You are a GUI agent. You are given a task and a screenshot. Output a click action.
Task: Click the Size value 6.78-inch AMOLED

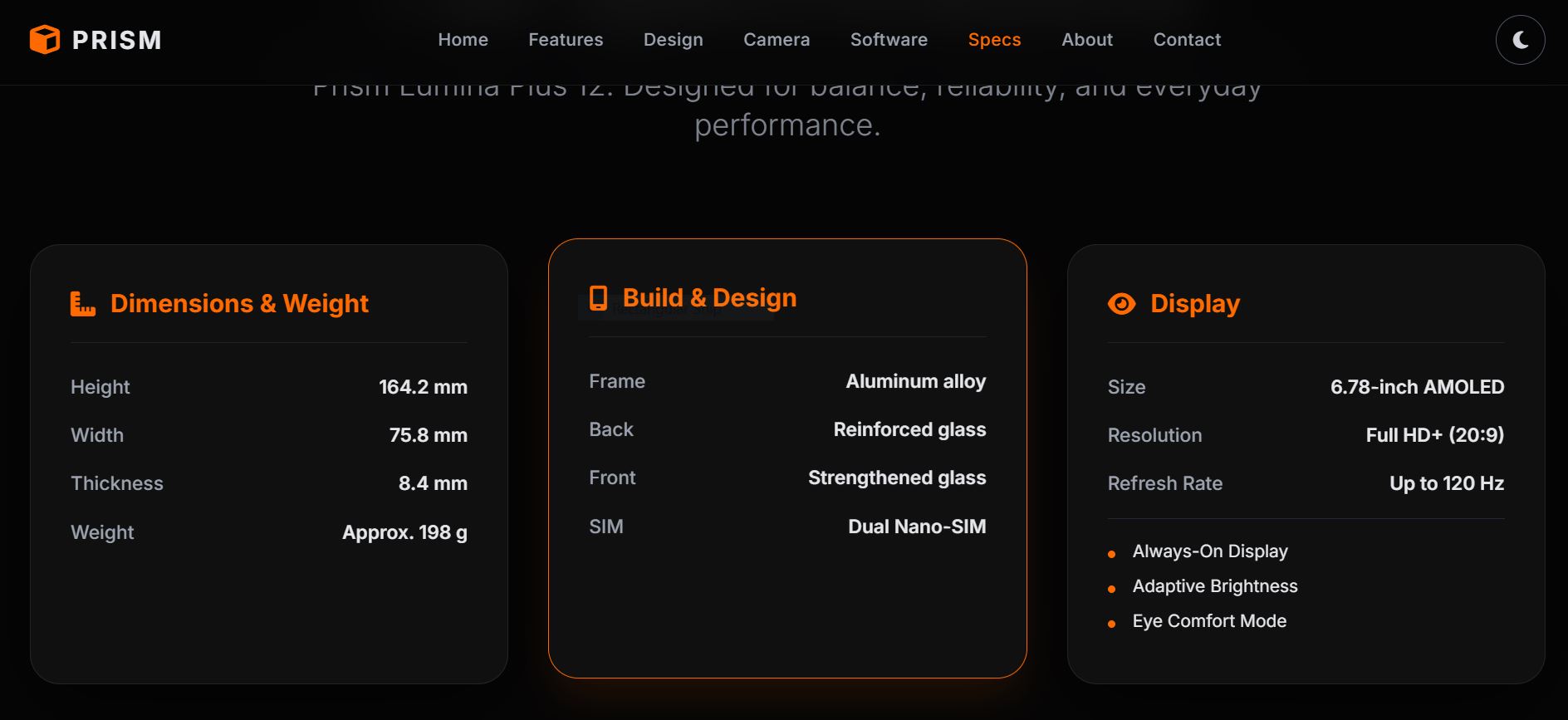tap(1417, 387)
